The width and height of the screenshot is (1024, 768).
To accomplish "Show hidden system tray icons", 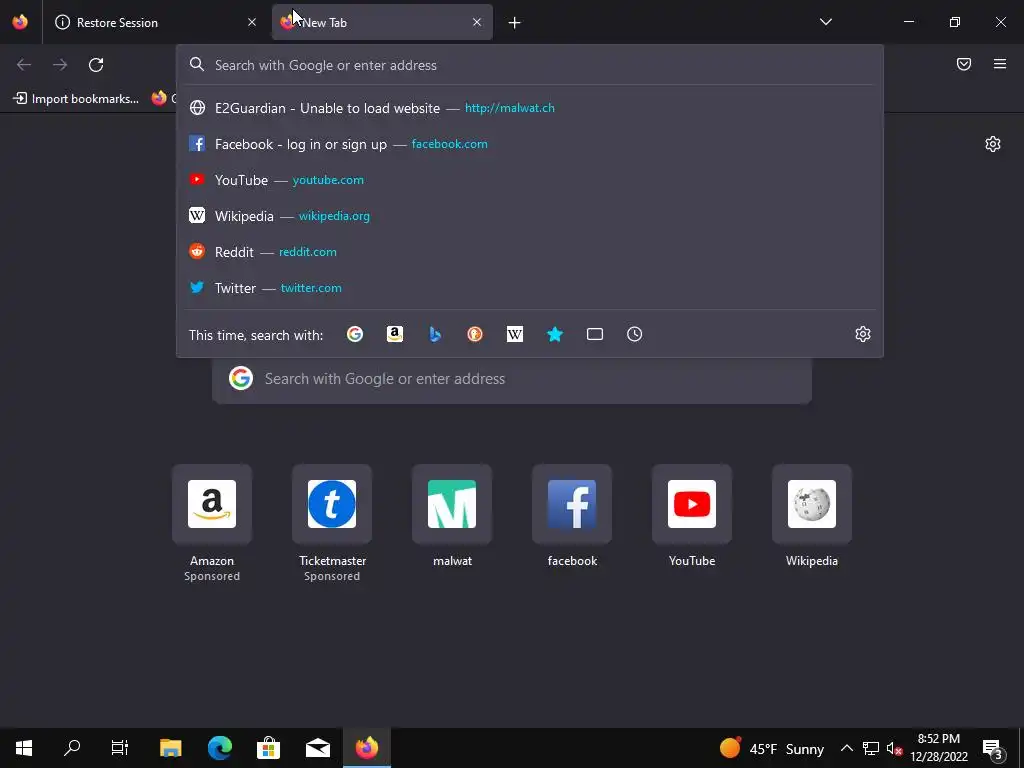I will (x=846, y=748).
